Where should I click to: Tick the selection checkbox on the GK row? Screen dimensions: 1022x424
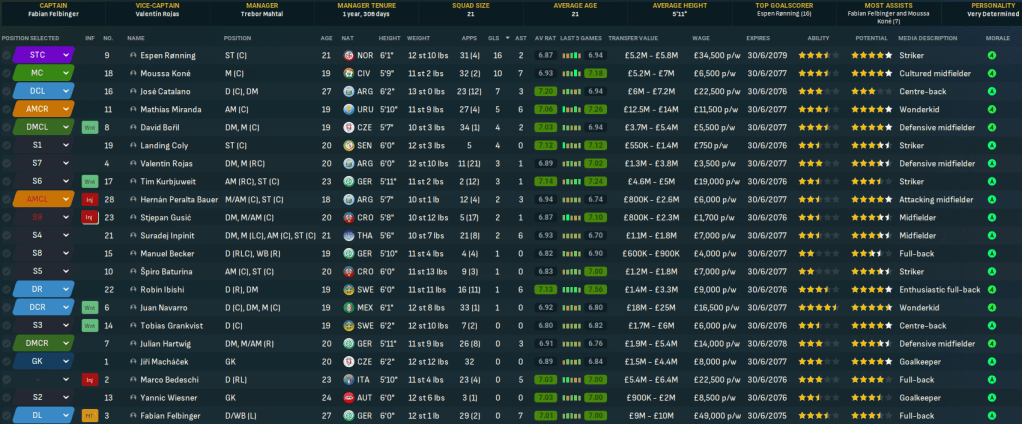7,362
